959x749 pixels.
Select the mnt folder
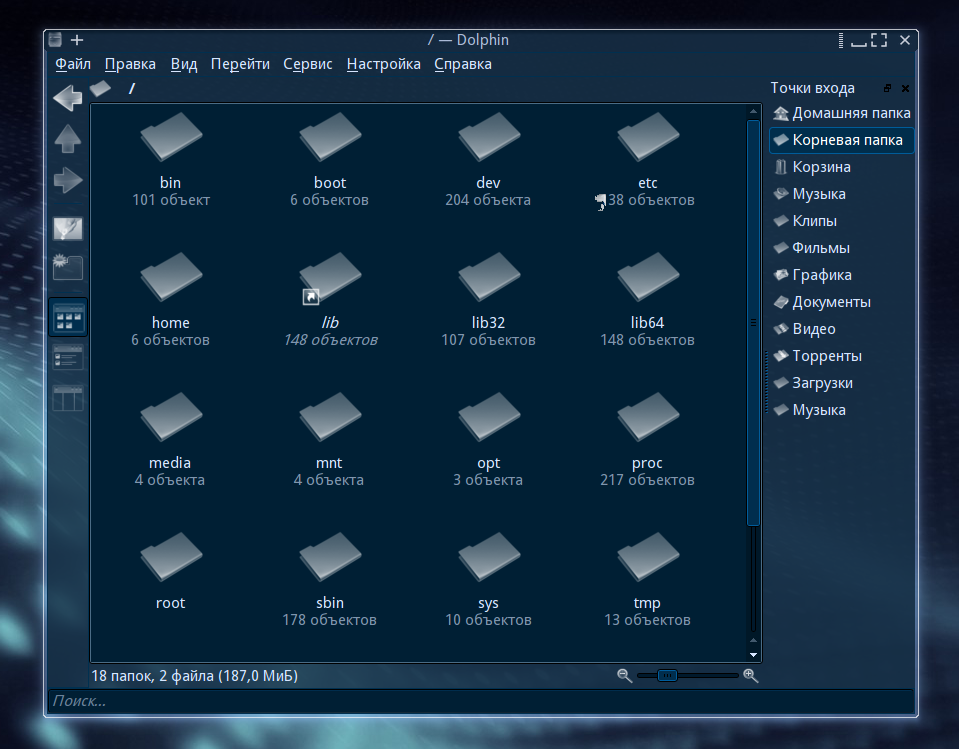[329, 440]
